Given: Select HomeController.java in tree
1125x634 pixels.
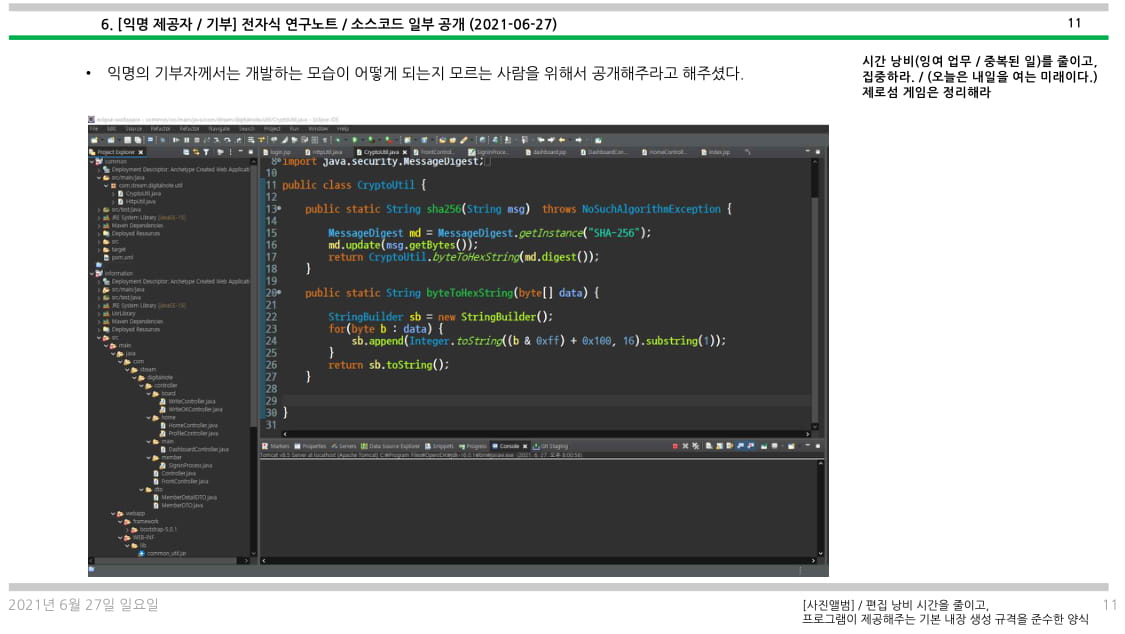Looking at the screenshot, I should coord(188,425).
